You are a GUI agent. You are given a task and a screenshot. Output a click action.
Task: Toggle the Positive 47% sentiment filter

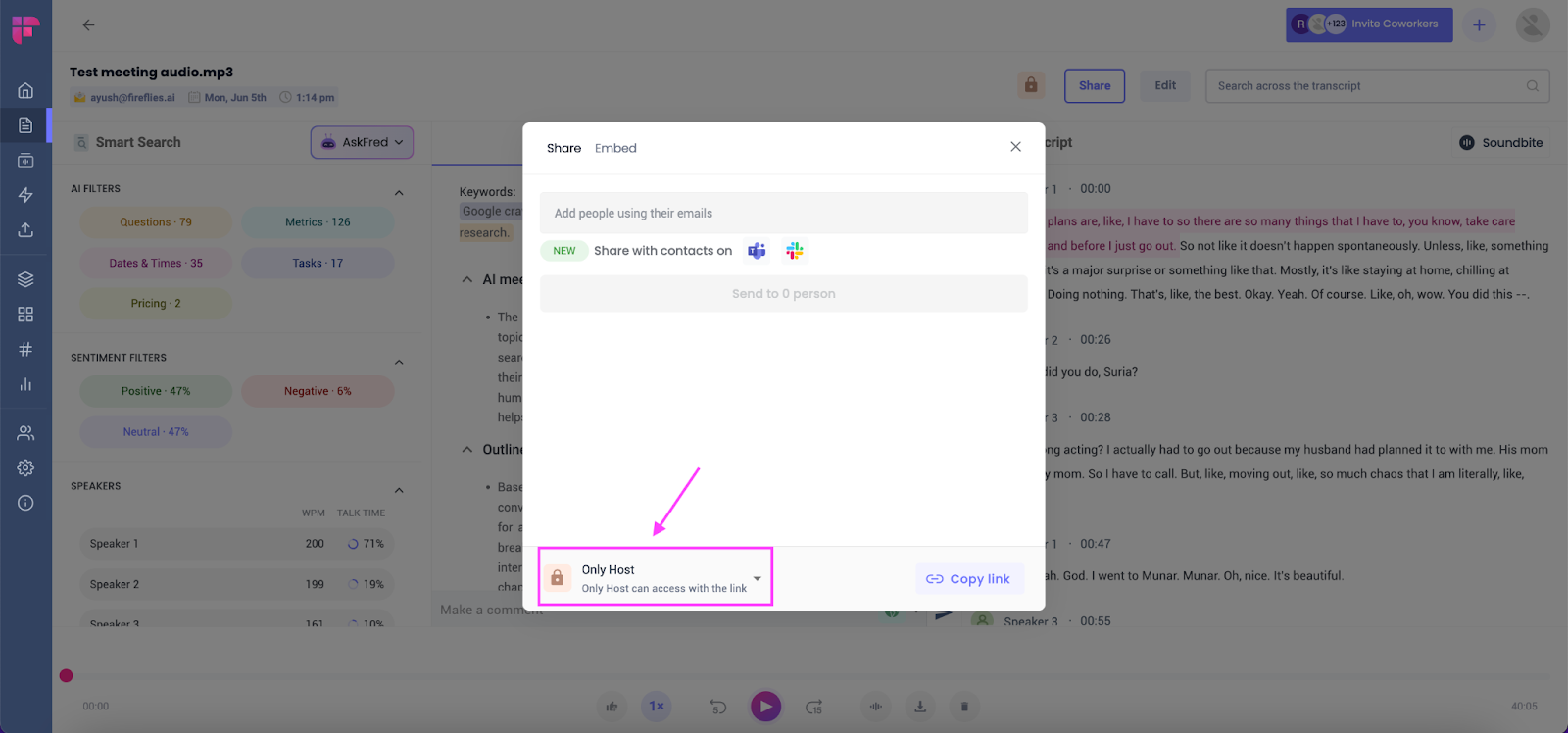pyautogui.click(x=156, y=391)
